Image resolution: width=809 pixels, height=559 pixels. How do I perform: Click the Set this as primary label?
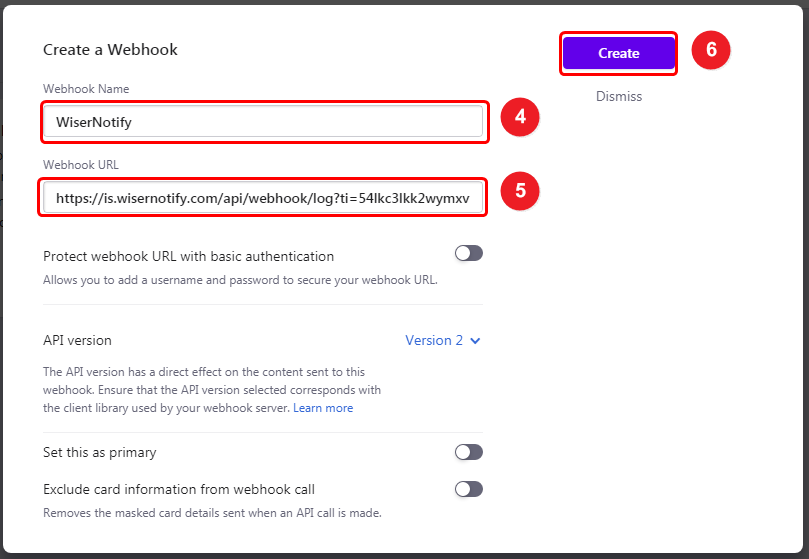point(100,452)
